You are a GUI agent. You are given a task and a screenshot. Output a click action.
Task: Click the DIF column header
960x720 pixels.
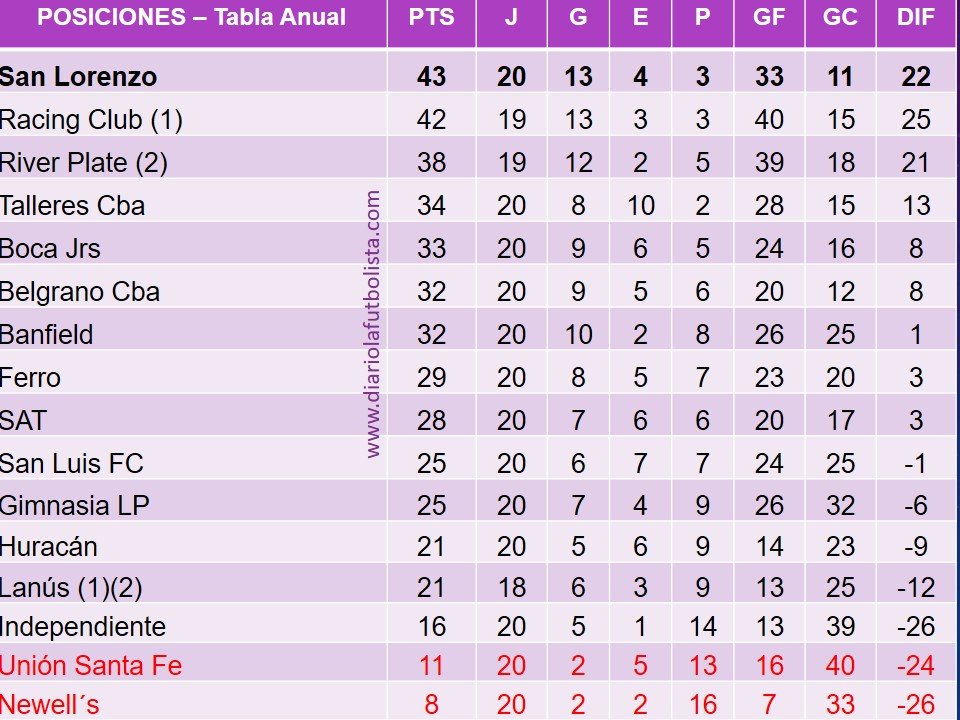[916, 17]
